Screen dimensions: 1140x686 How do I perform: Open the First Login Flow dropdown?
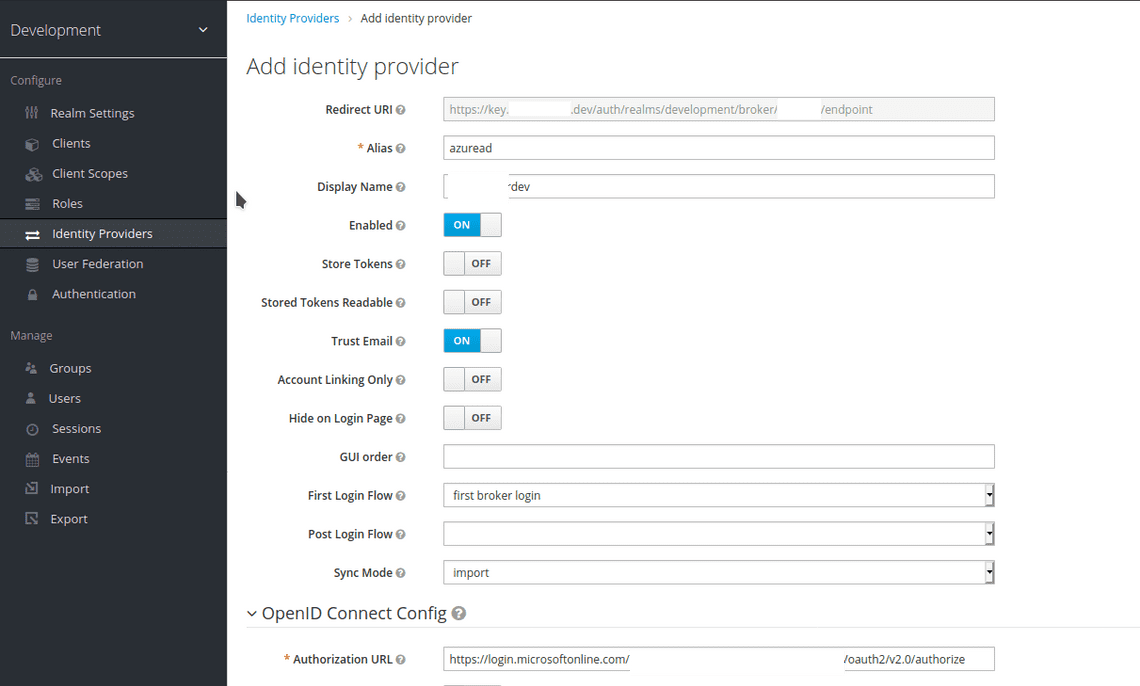tap(988, 495)
